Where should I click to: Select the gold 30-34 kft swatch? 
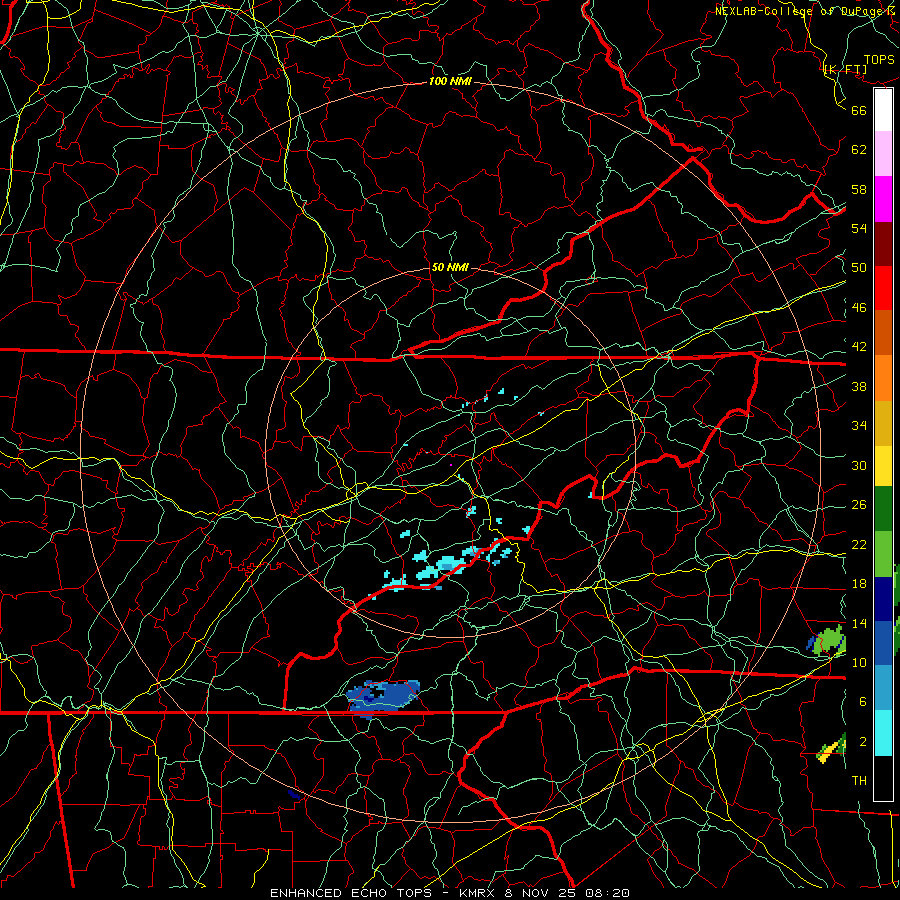[x=883, y=423]
